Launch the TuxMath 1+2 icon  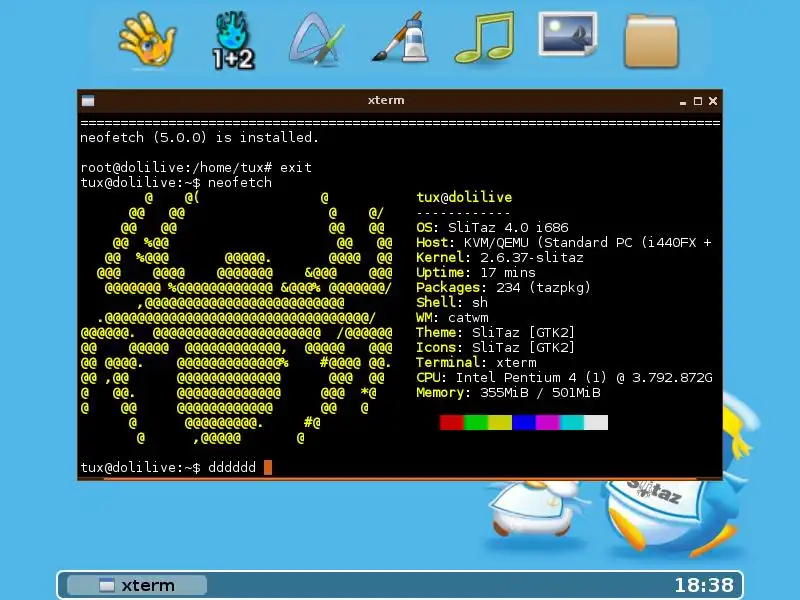point(233,40)
